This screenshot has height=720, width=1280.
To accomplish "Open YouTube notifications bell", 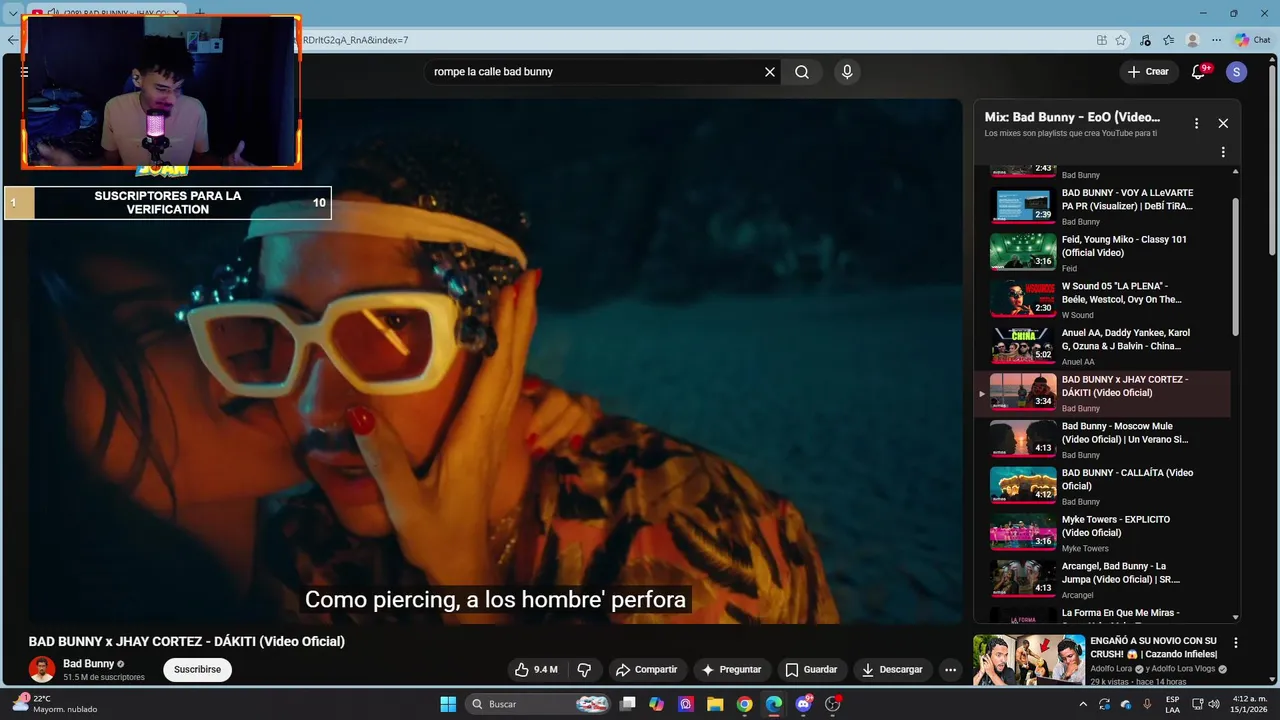I will click(1198, 72).
